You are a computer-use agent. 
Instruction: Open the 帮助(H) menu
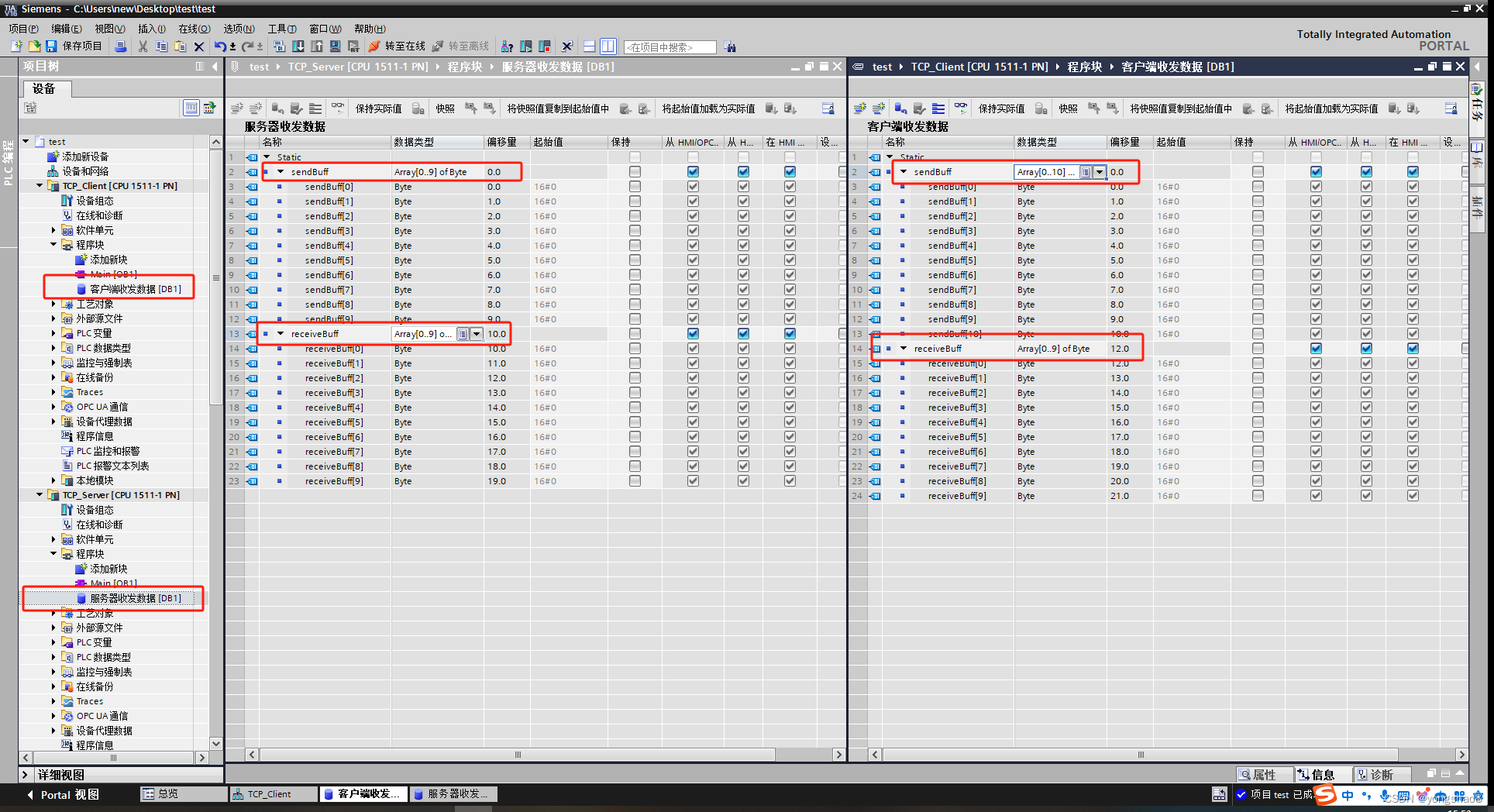click(x=370, y=29)
